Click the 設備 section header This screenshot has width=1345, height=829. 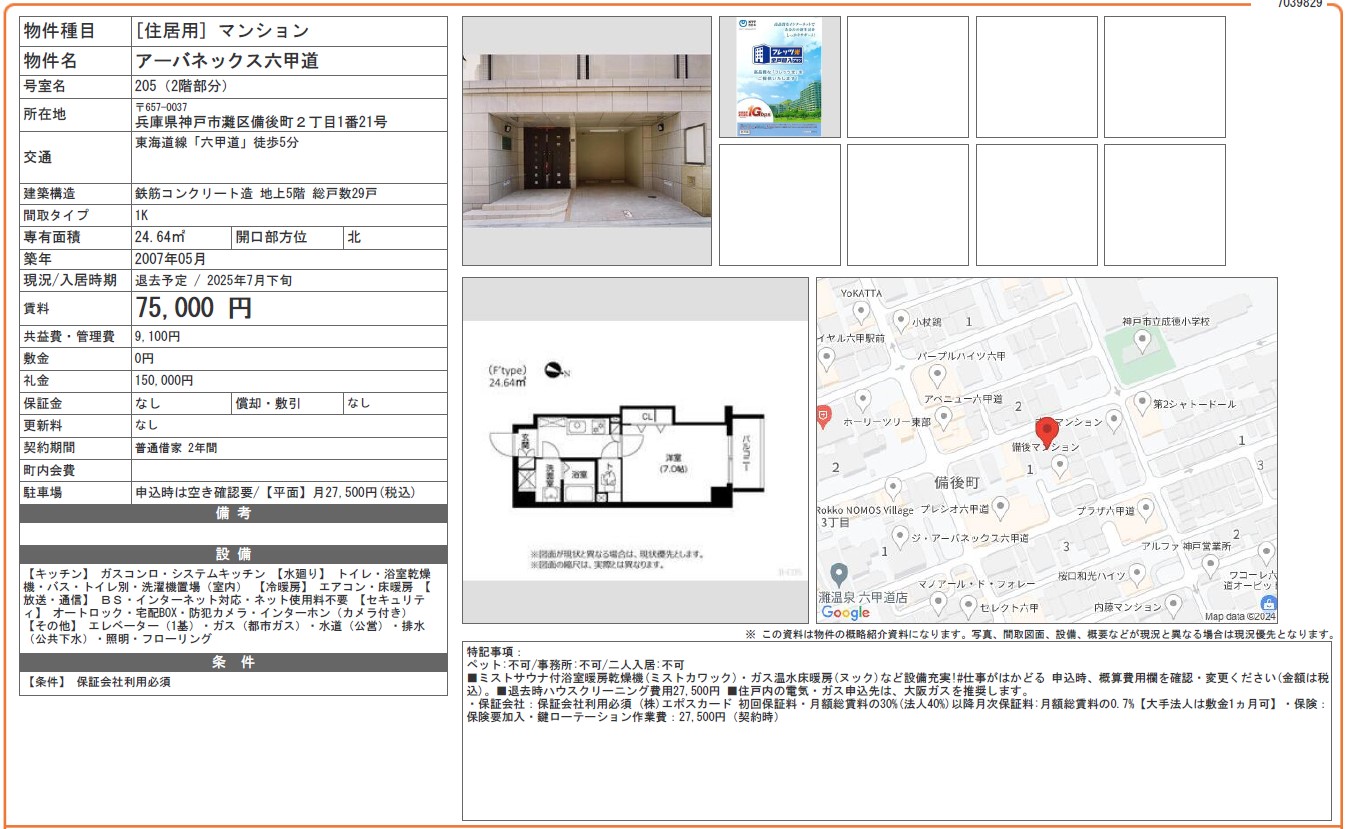coord(233,554)
